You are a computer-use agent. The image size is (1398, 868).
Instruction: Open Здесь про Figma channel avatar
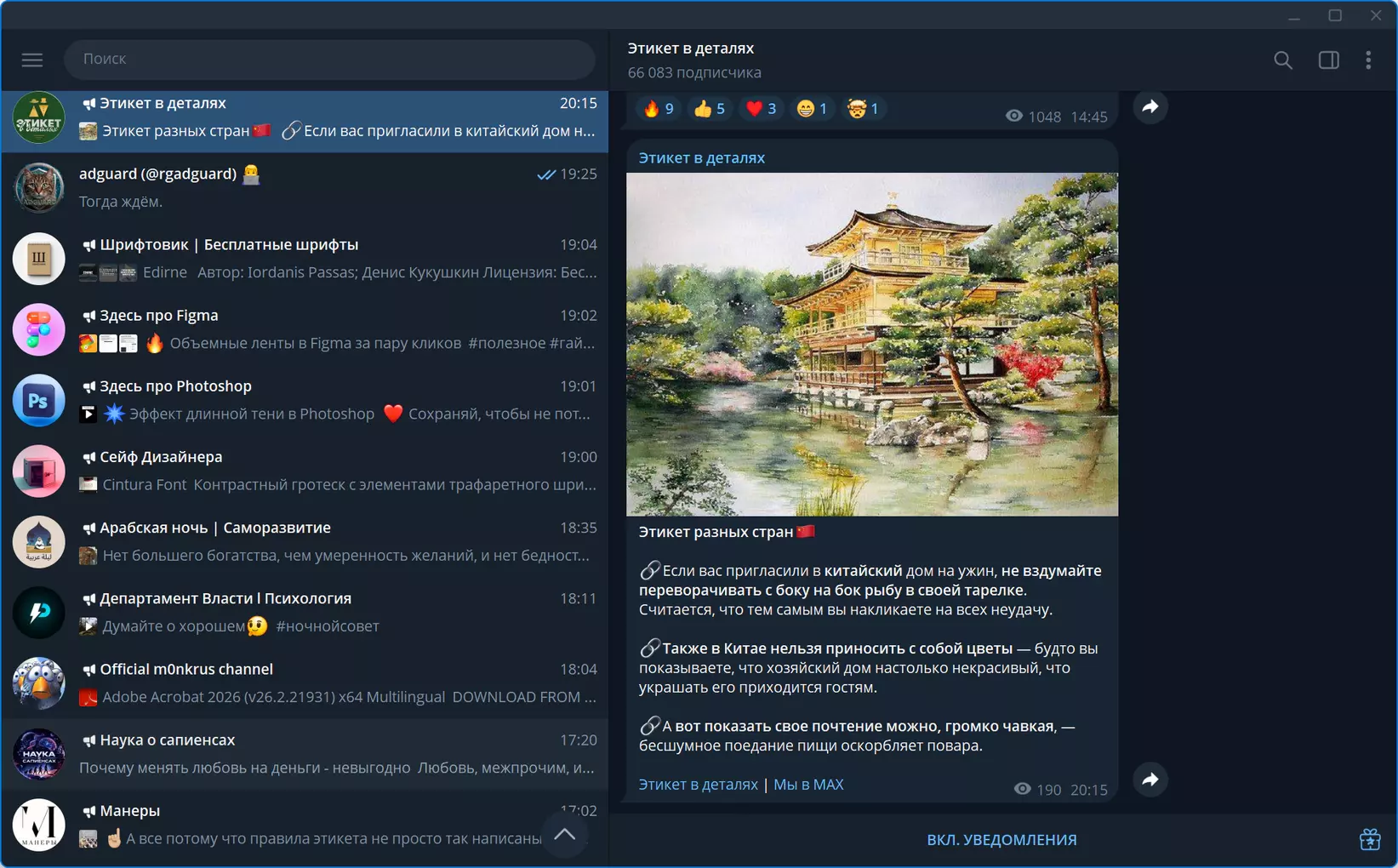click(39, 329)
